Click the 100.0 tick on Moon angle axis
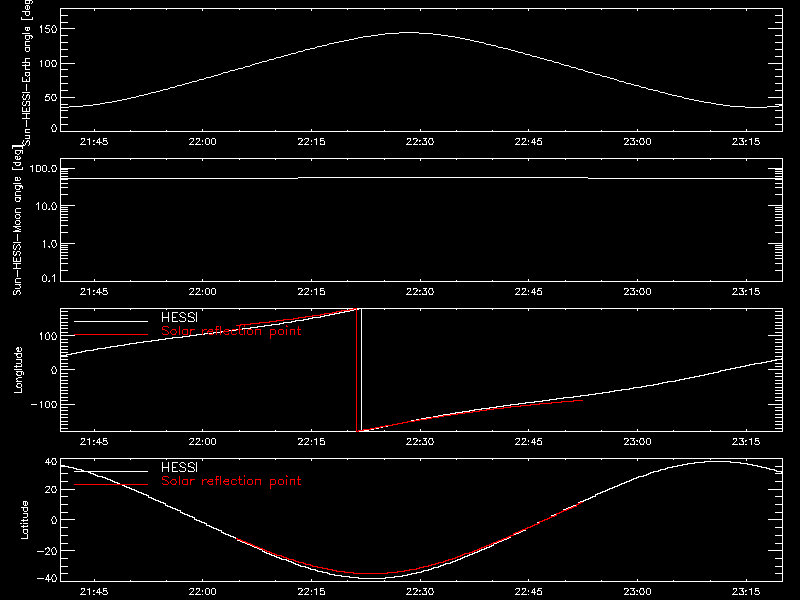 pos(43,169)
